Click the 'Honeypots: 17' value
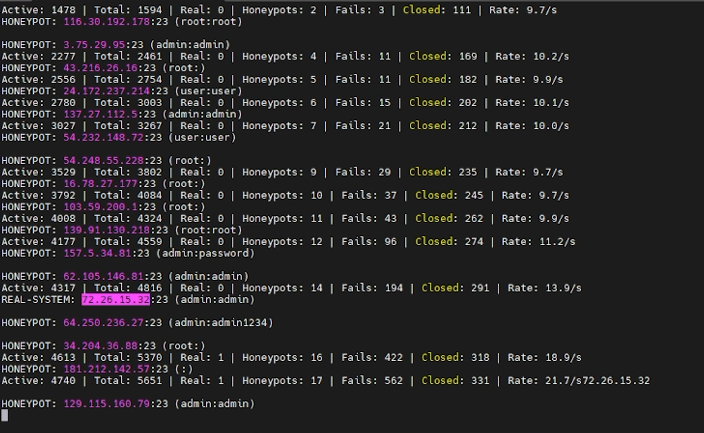The width and height of the screenshot is (704, 433). 282,381
